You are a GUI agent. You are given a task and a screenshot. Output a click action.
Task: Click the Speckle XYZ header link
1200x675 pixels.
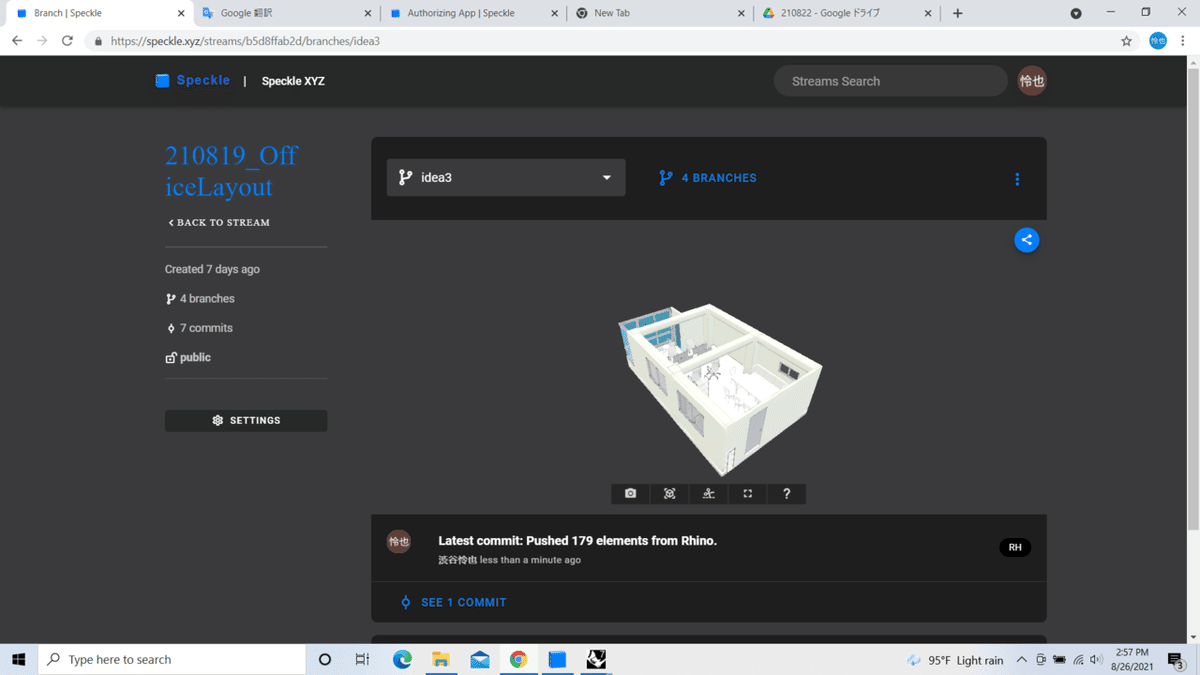pos(293,81)
